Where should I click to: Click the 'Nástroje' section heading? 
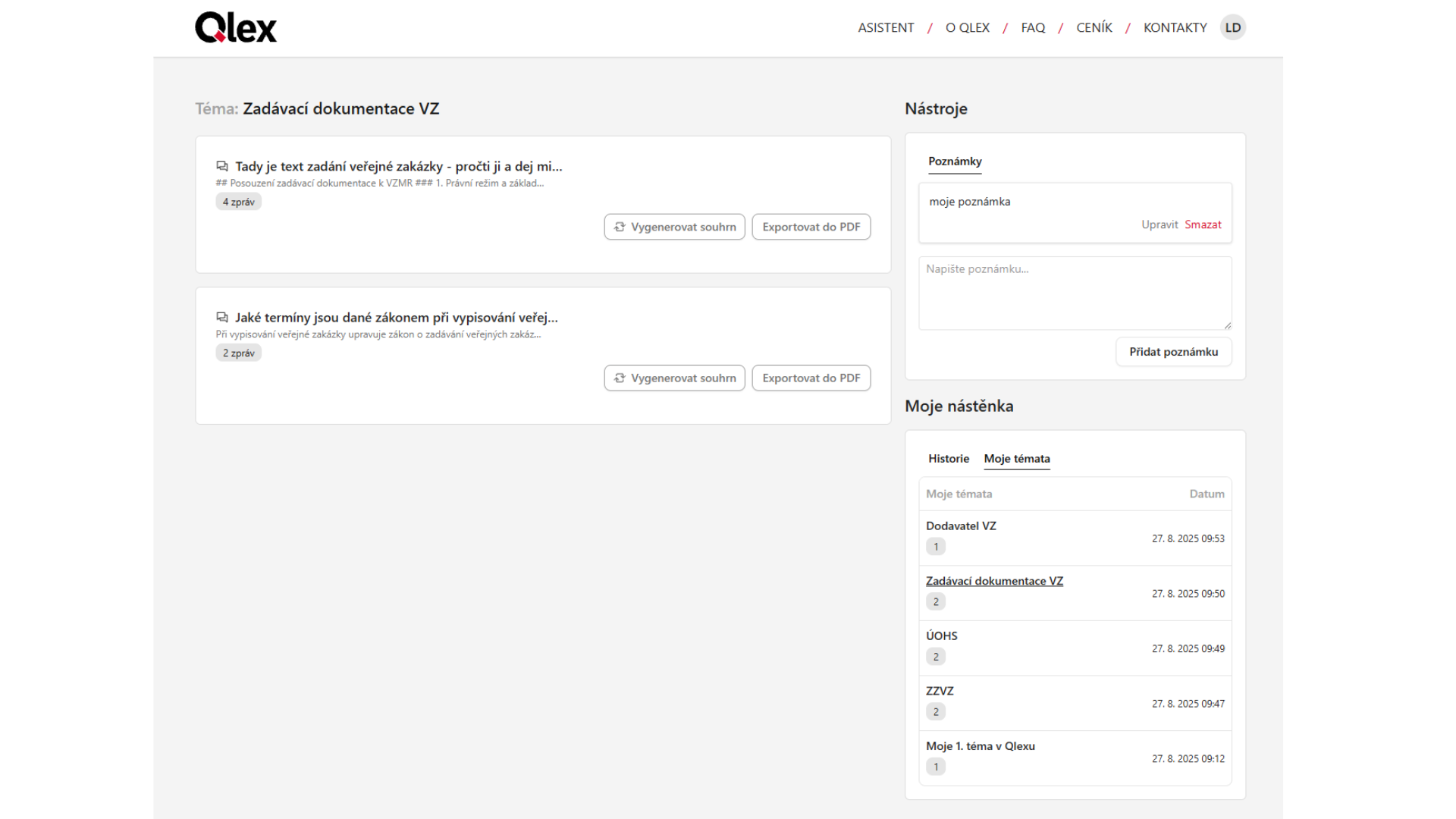pos(936,108)
